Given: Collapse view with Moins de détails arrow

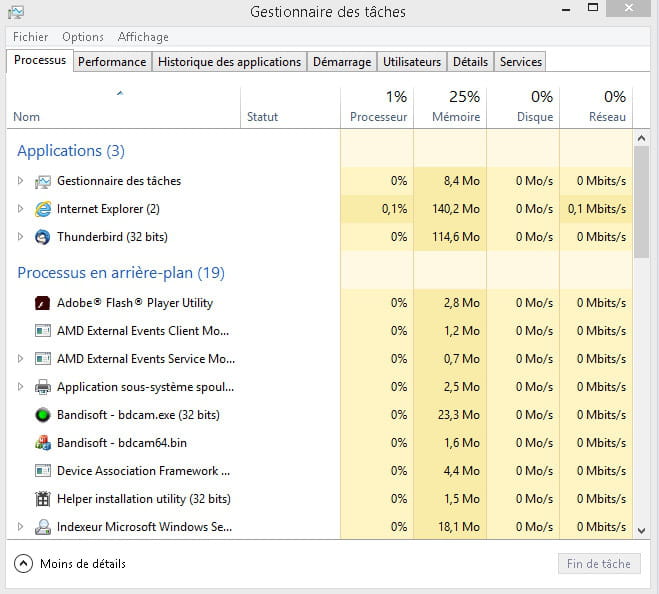Looking at the screenshot, I should [x=24, y=564].
